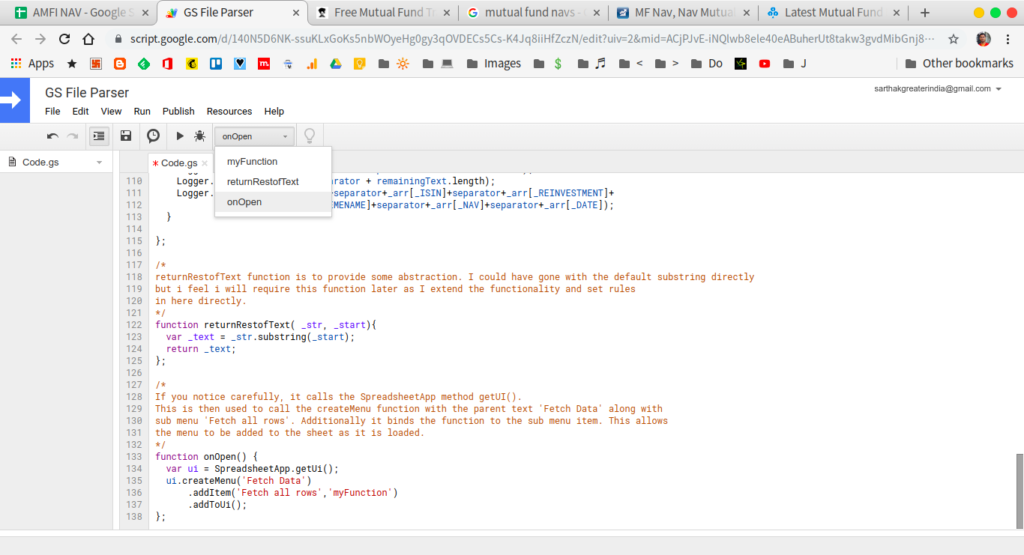Click the redo arrow in the toolbar
This screenshot has height=555, width=1024.
73,136
